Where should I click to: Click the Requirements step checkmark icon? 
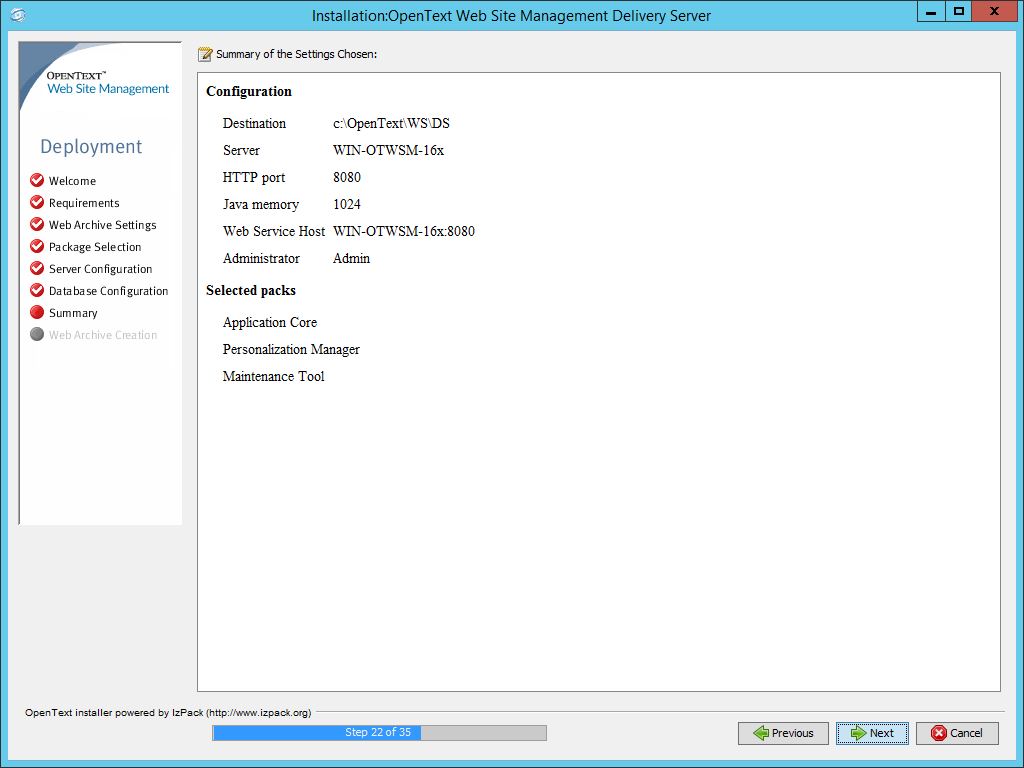point(37,202)
